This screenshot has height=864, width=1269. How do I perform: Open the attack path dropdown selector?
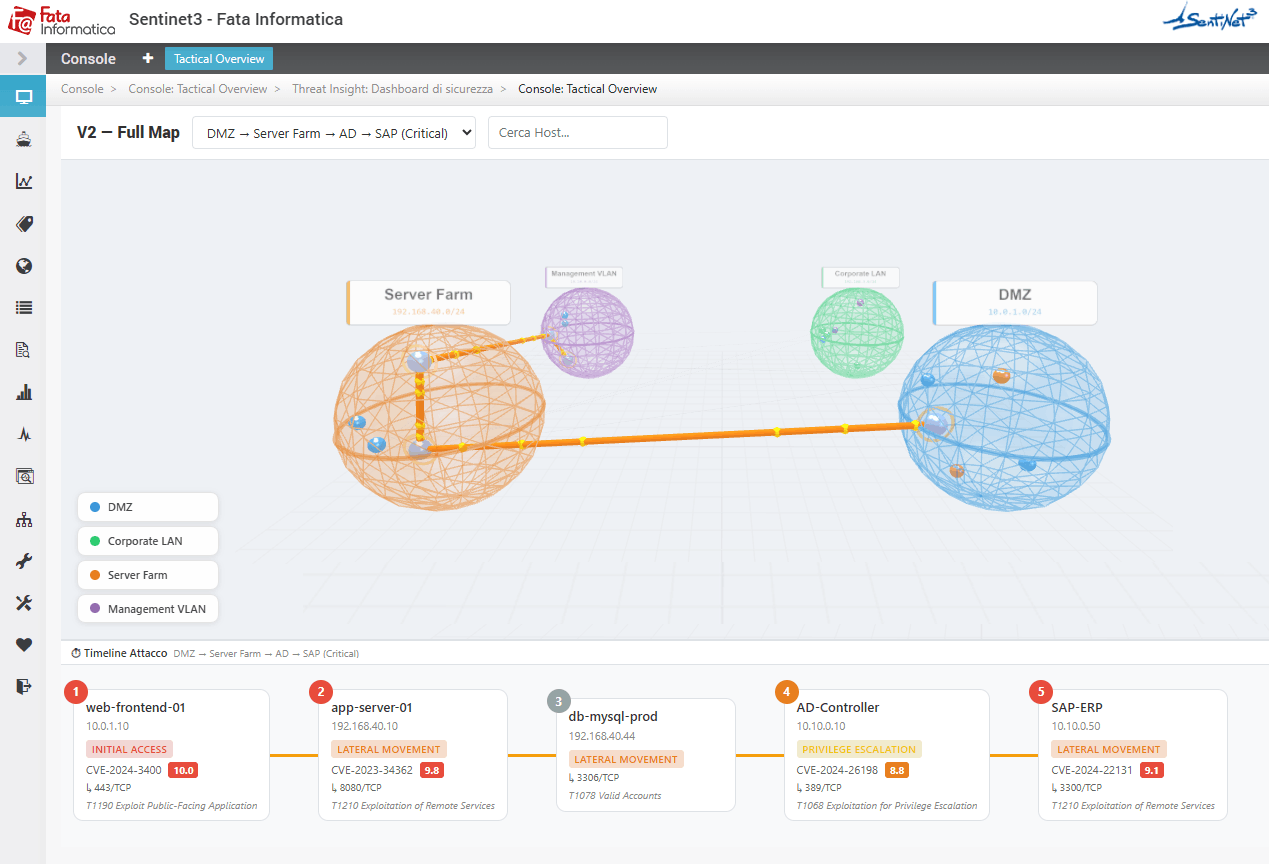(334, 132)
